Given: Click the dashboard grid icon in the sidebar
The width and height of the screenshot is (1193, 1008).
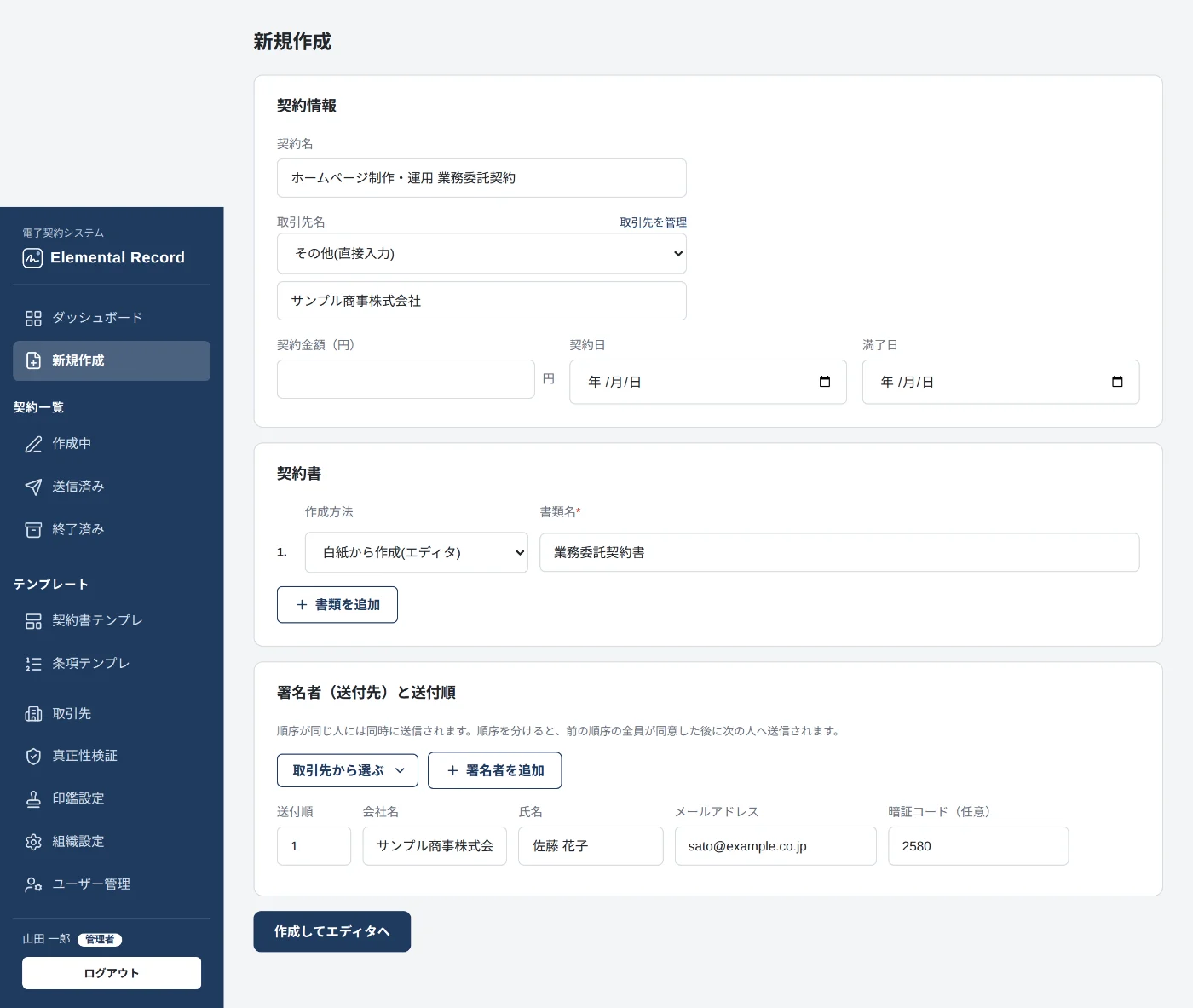Looking at the screenshot, I should pyautogui.click(x=33, y=318).
